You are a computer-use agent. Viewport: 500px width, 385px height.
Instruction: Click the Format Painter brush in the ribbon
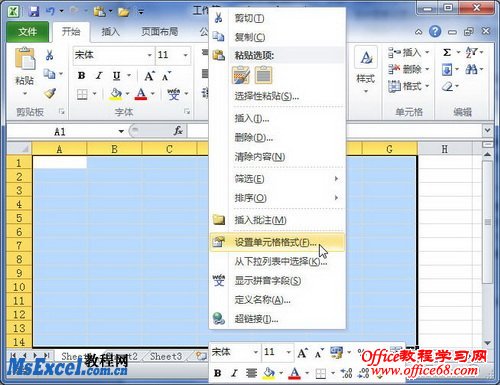point(50,93)
